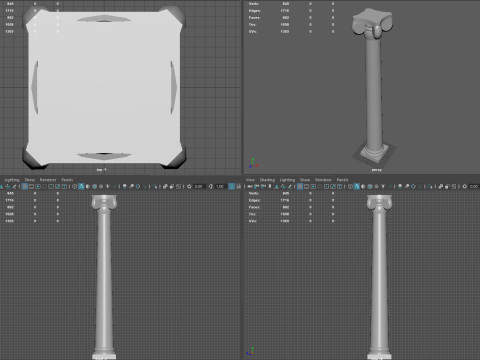This screenshot has height=360, width=480.
Task: Click motion blur icon in bottom-left viewport toolbar
Action: click(131, 187)
